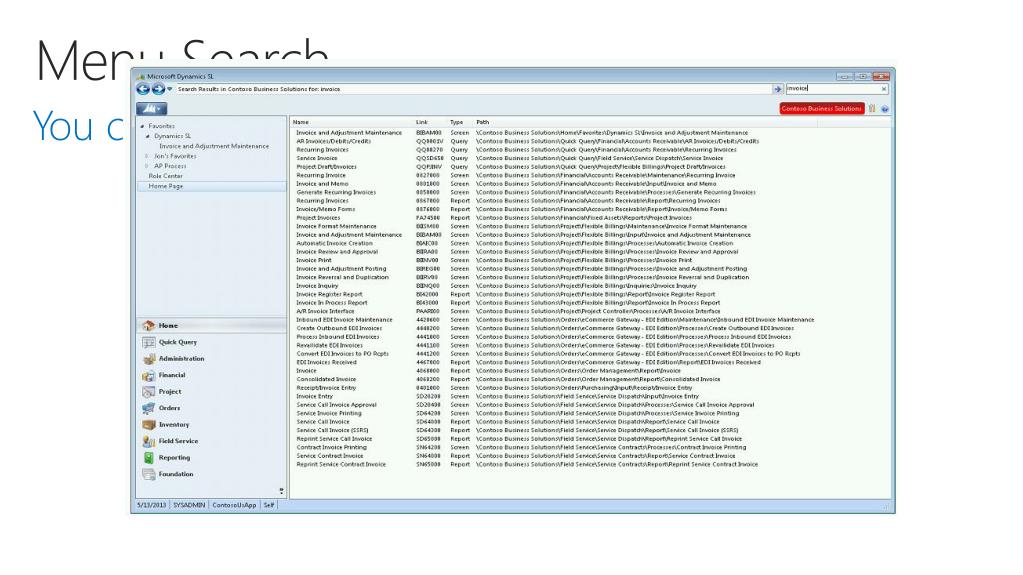Open the Service Call Invoice Approval result
This screenshot has height=575, width=1023.
(x=337, y=405)
